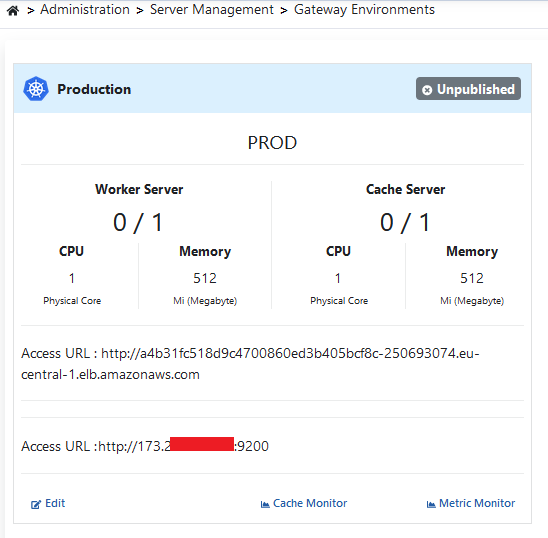This screenshot has height=538, width=548.
Task: Click the Edit pencil icon
Action: click(x=36, y=504)
